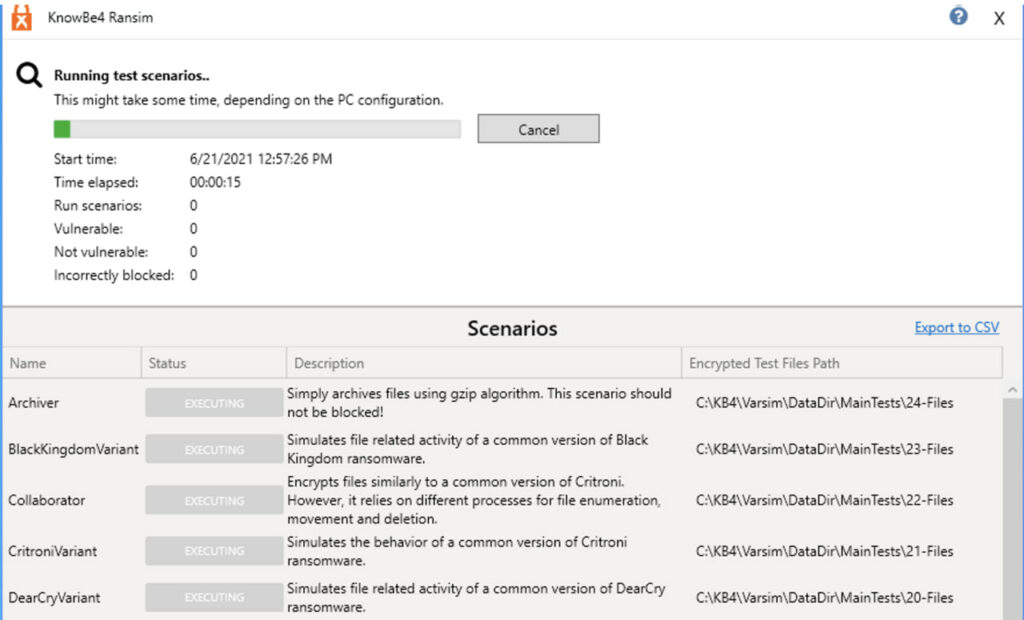Viewport: 1024px width, 620px height.
Task: Open the Export to CSV link
Action: (956, 327)
